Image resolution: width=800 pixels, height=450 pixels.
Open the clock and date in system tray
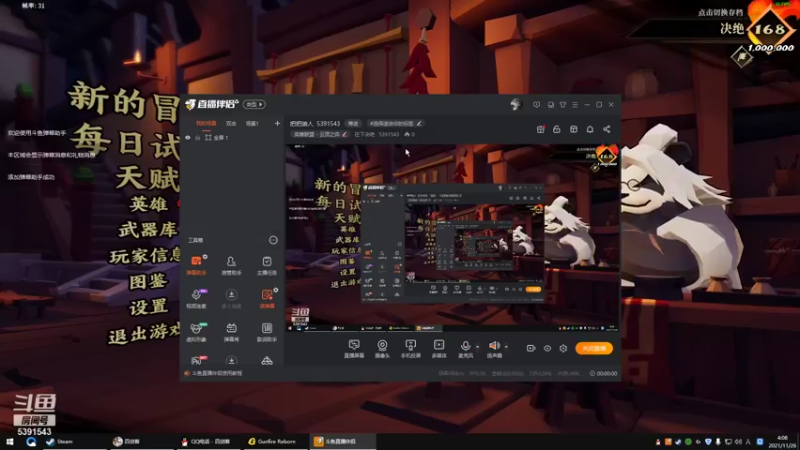click(782, 442)
